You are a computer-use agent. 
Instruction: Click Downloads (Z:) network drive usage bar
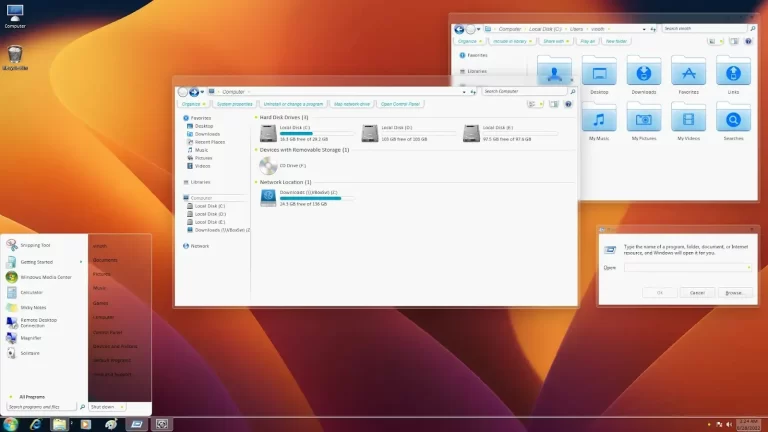pos(316,198)
